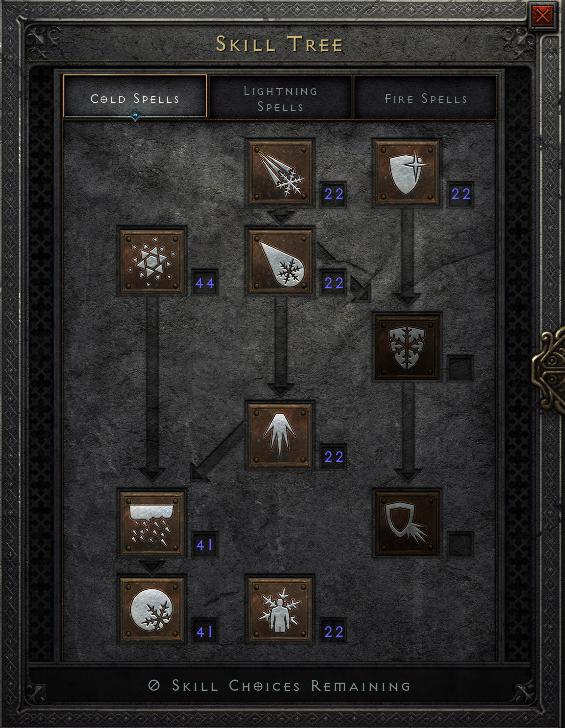The height and width of the screenshot is (728, 565).
Task: Choose the Frost Nova snowflake skill
Action: tap(152, 261)
